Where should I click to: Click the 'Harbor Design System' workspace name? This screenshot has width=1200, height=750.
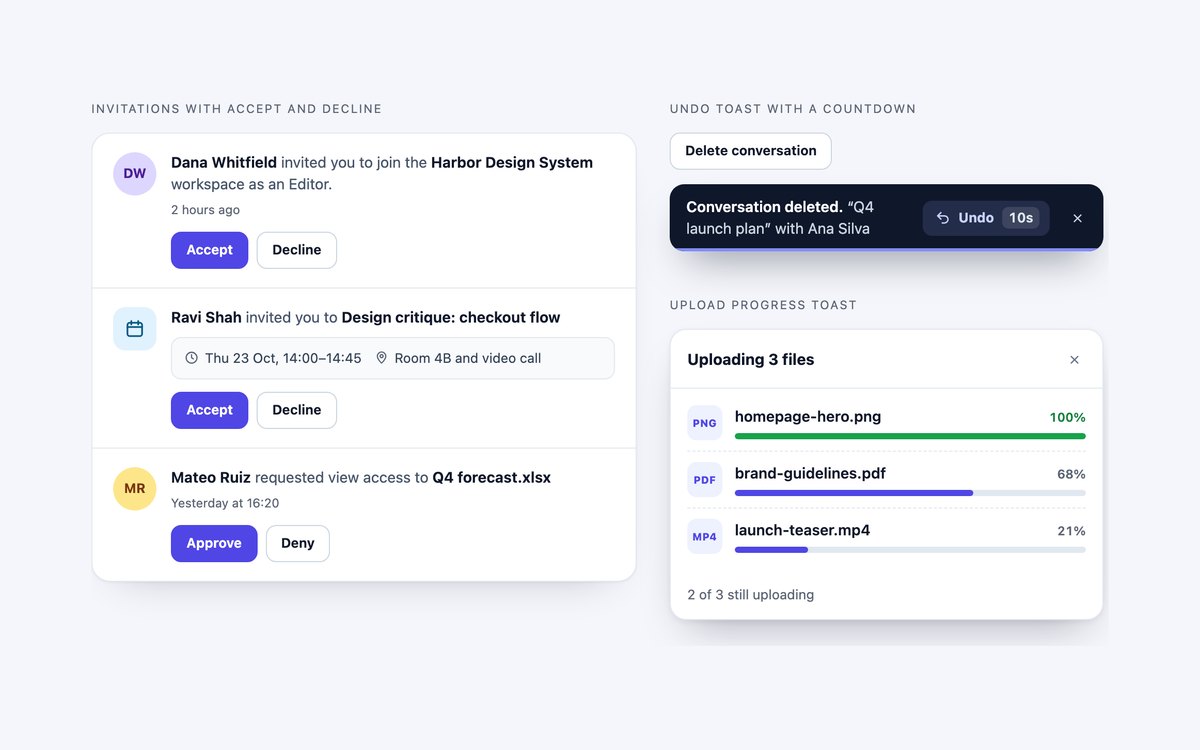[512, 163]
